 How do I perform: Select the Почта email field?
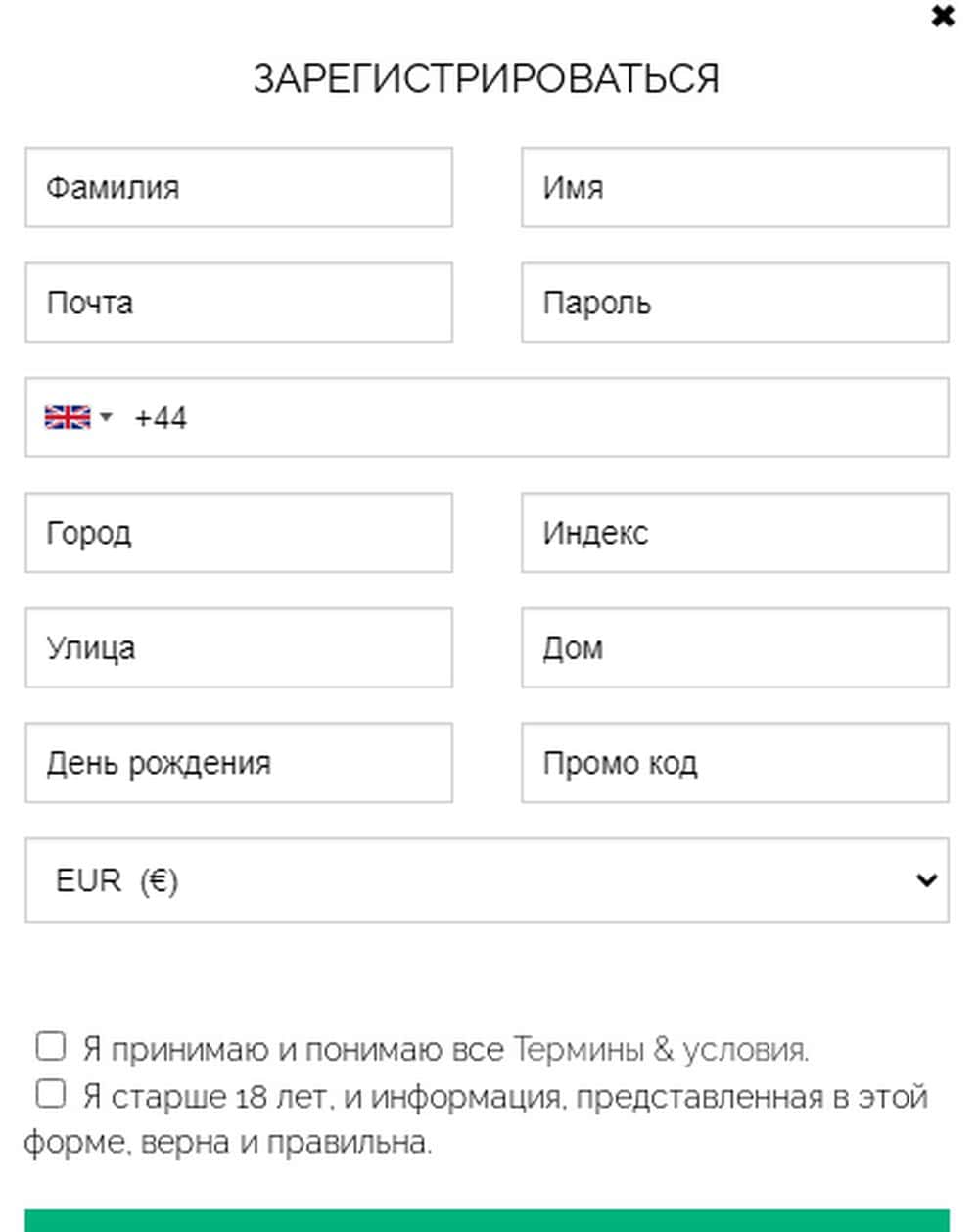point(239,303)
